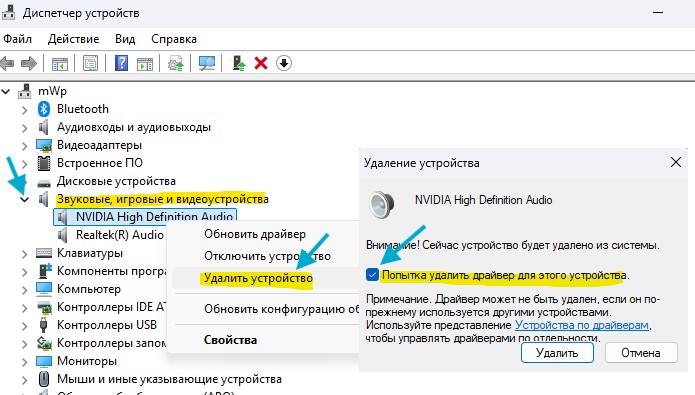Select Мыши и иные указывающие устройства
The height and width of the screenshot is (395, 695).
169,379
